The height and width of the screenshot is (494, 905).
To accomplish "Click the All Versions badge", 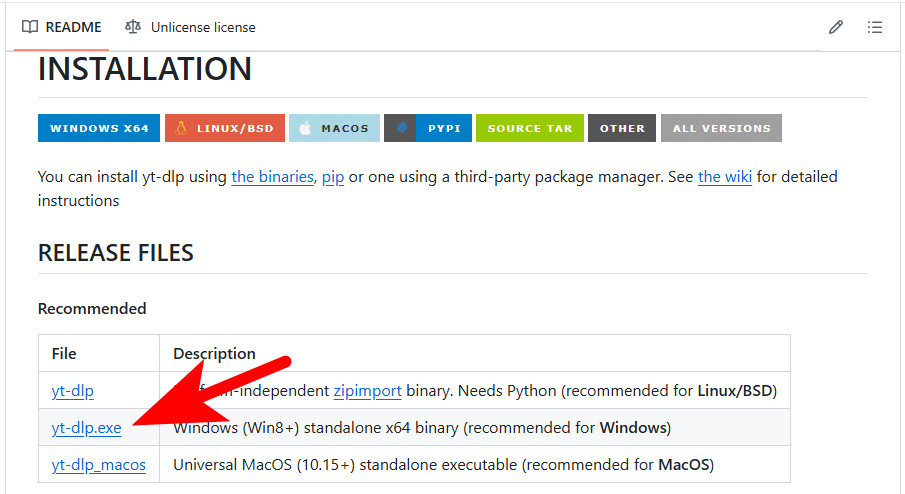I will pos(721,128).
